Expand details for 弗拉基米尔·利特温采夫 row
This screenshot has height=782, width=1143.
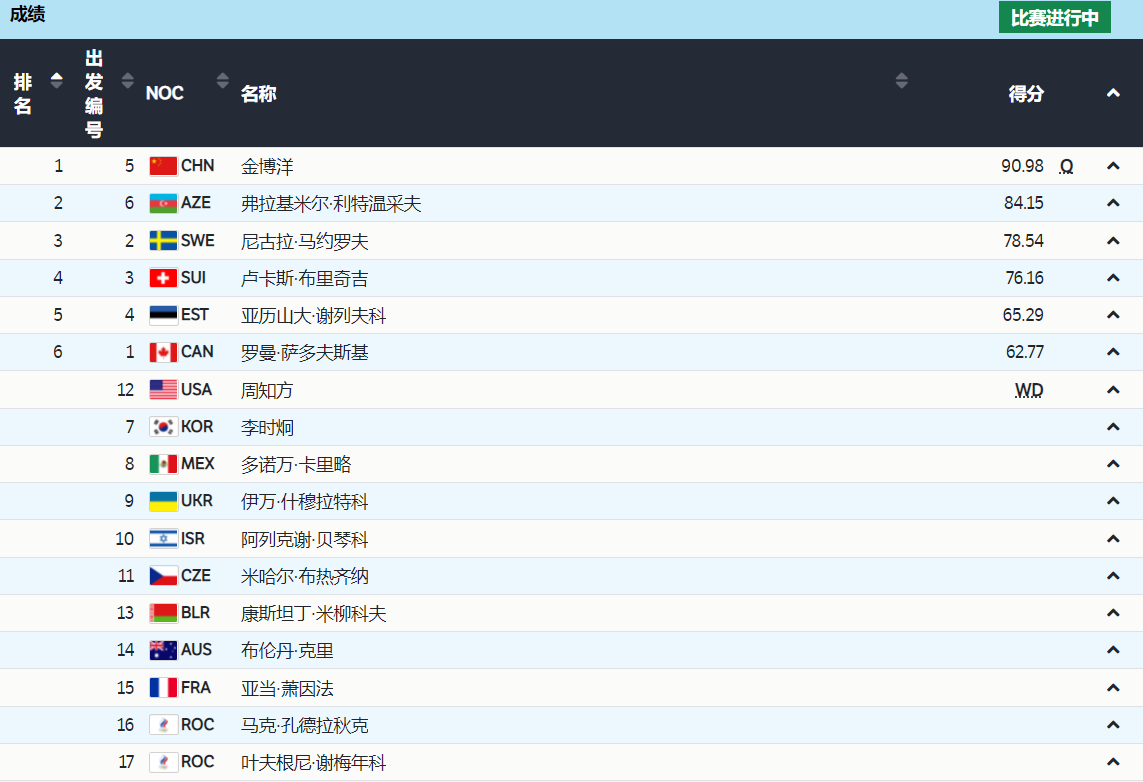(1112, 203)
